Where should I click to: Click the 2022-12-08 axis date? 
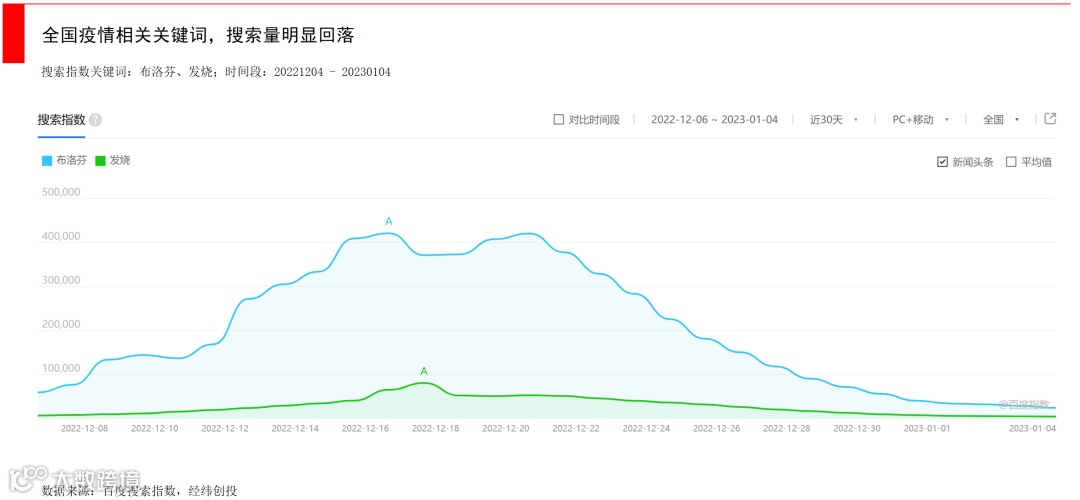point(85,428)
